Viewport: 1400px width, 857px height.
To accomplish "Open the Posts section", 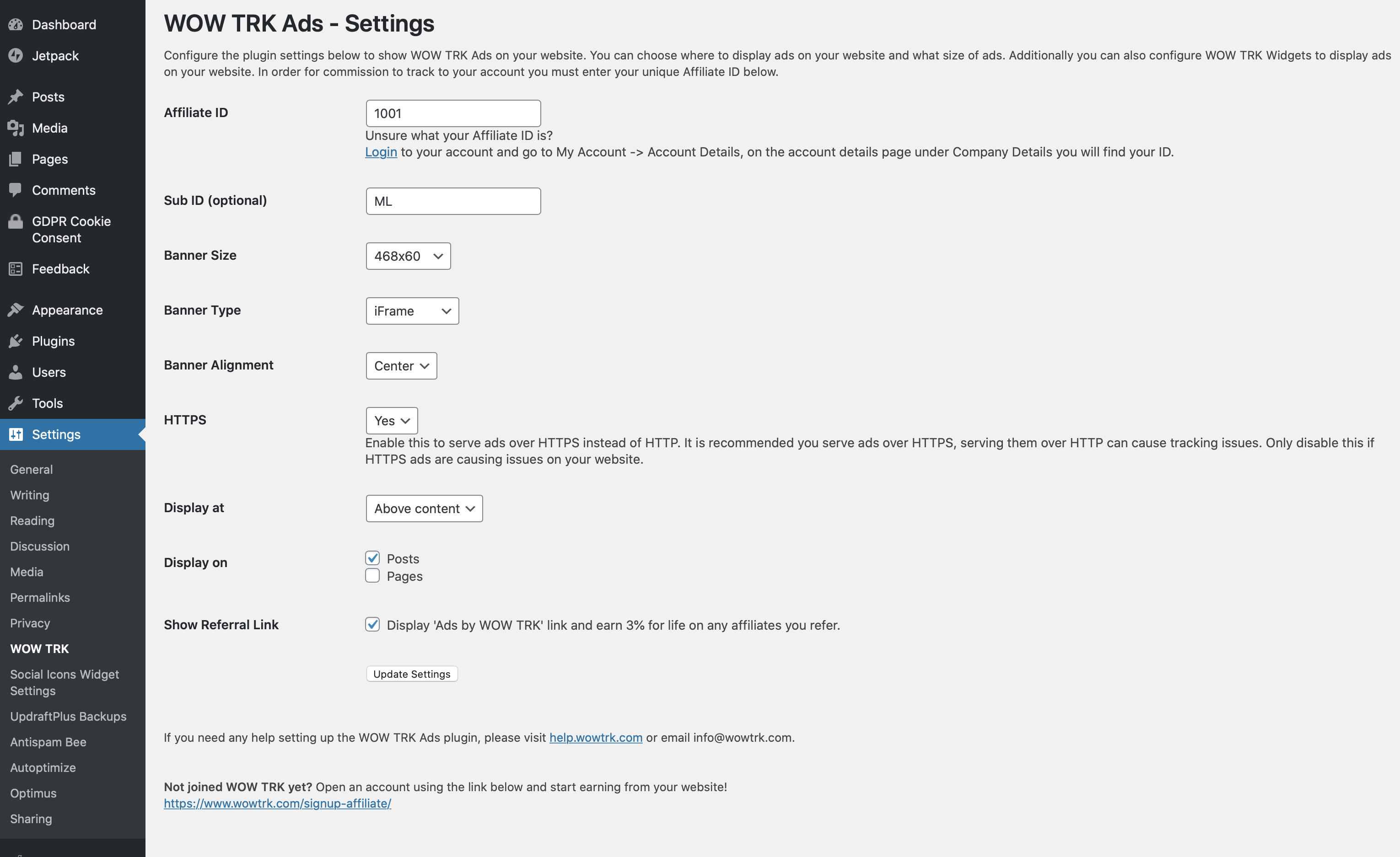I will point(48,96).
